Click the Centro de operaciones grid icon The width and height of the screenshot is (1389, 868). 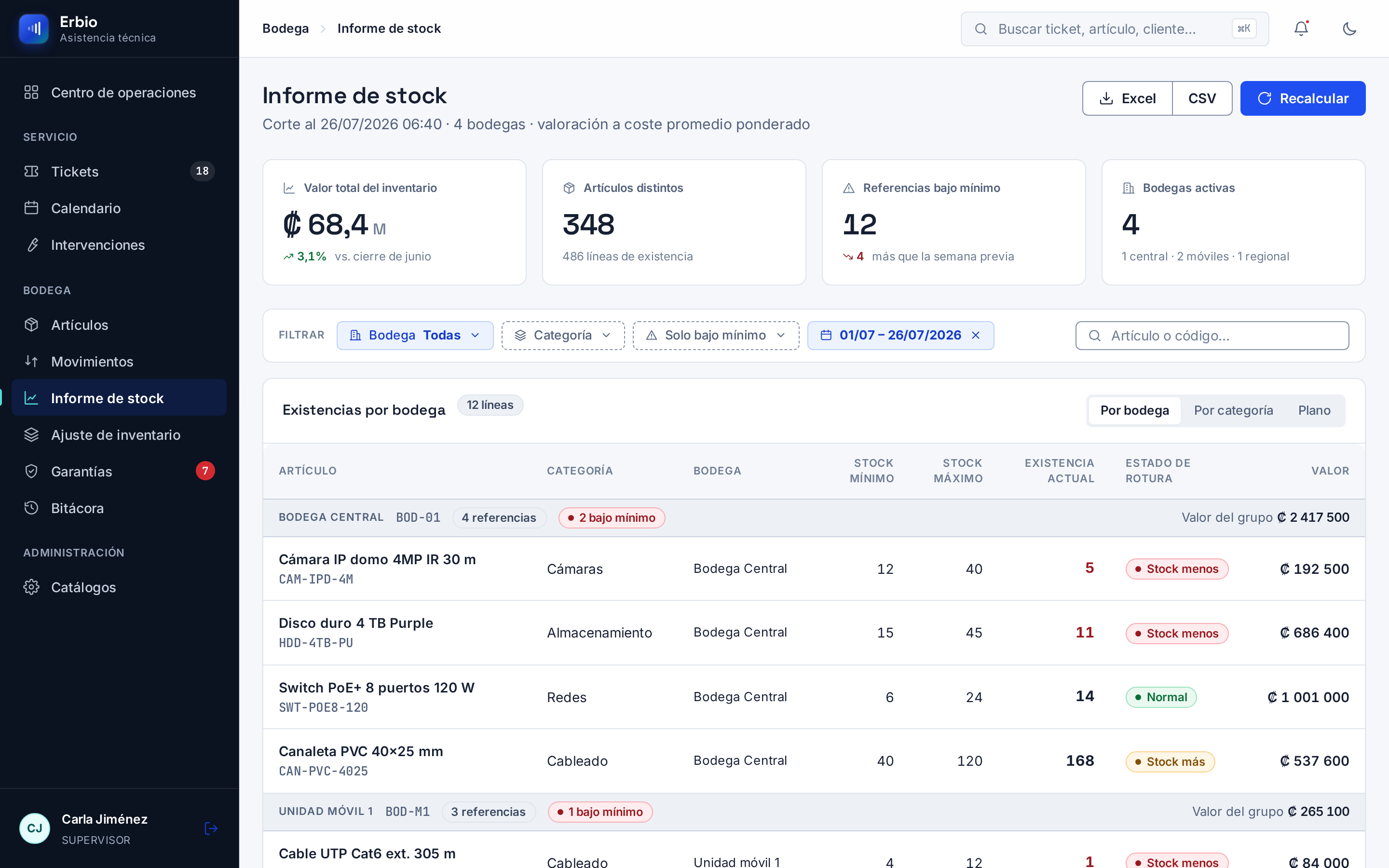[31, 93]
